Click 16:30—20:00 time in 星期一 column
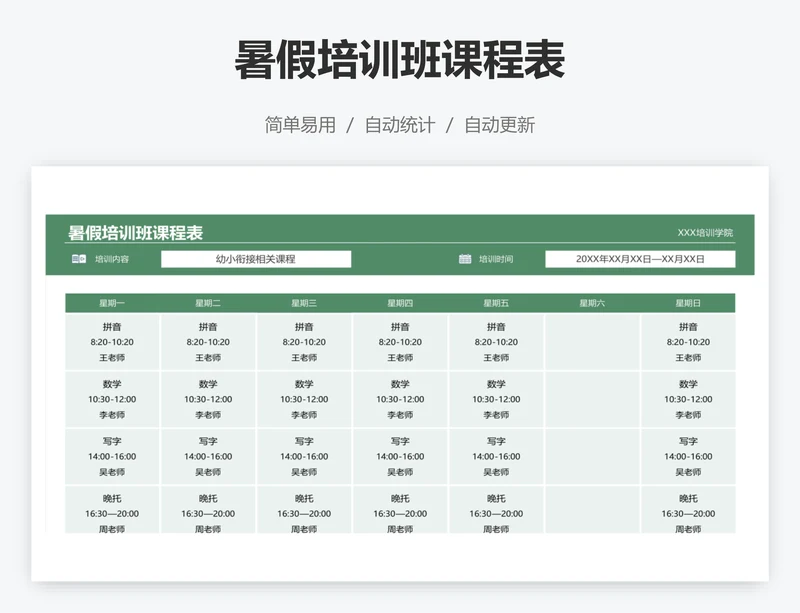The image size is (800, 613). (x=112, y=513)
